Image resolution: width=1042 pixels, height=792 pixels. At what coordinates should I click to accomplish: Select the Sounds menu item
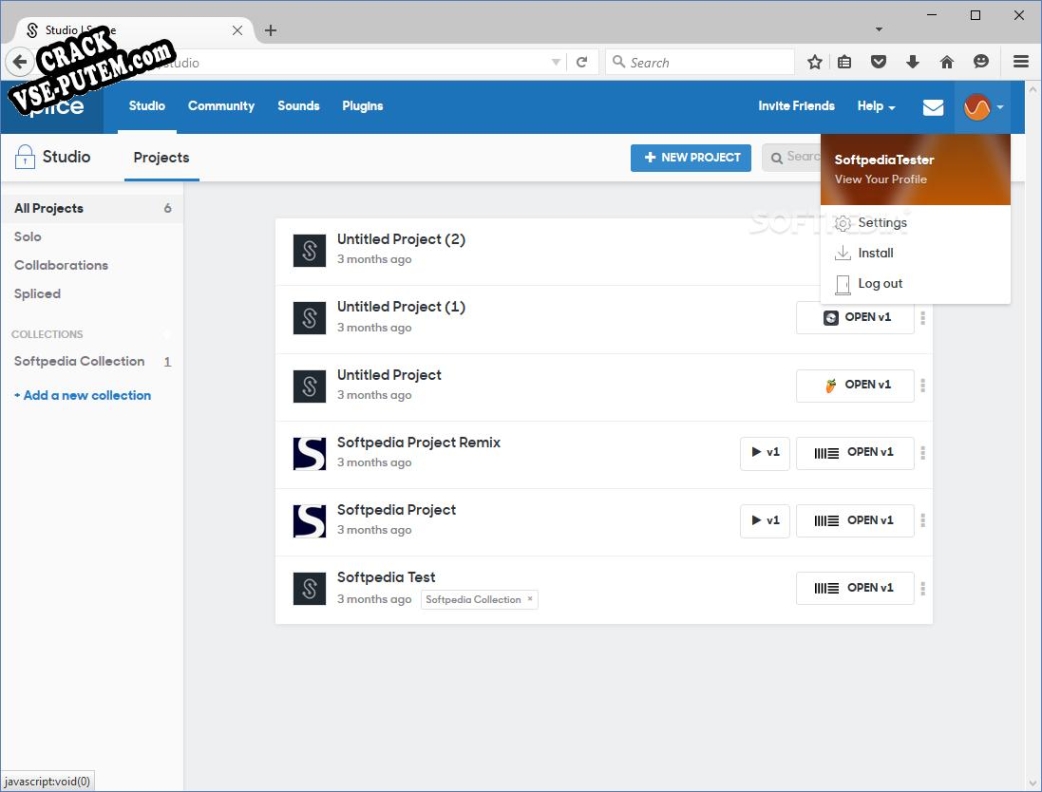pyautogui.click(x=298, y=106)
